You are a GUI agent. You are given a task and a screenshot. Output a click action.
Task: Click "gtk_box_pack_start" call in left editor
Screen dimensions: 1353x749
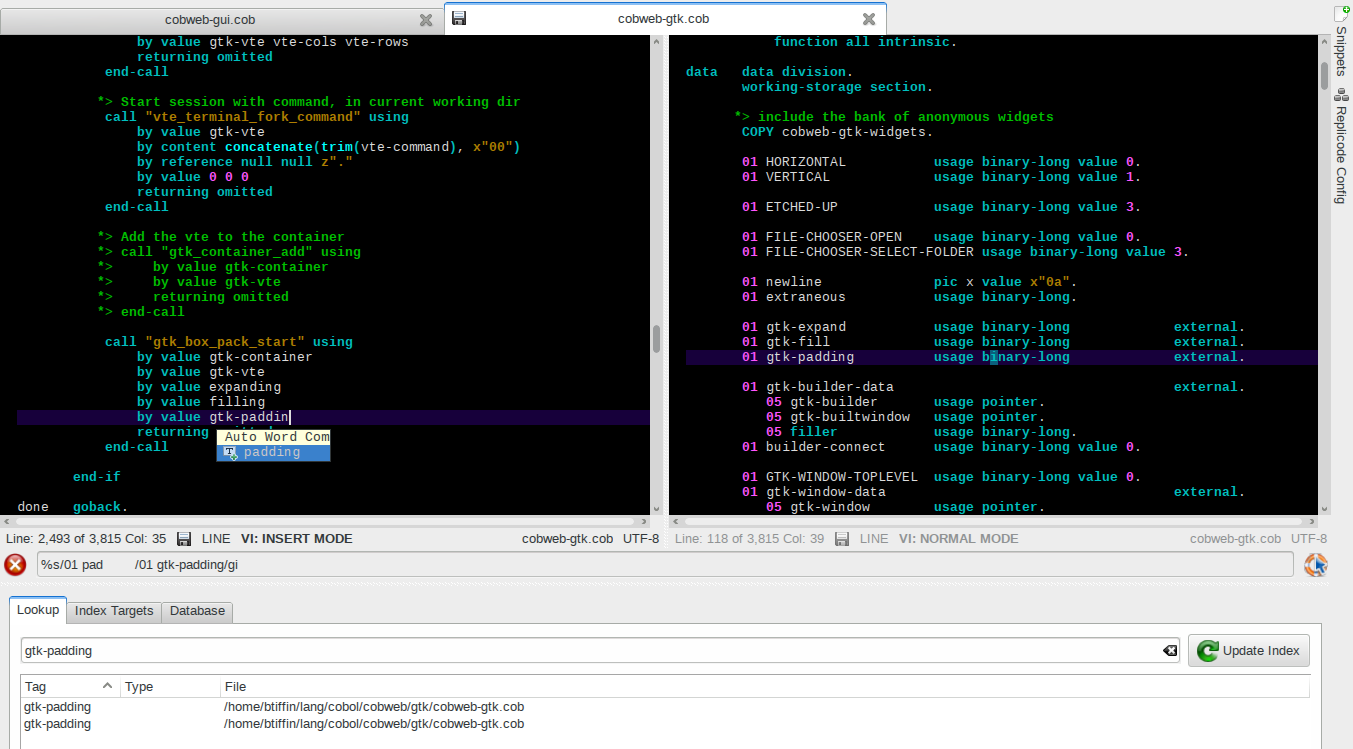coord(228,342)
